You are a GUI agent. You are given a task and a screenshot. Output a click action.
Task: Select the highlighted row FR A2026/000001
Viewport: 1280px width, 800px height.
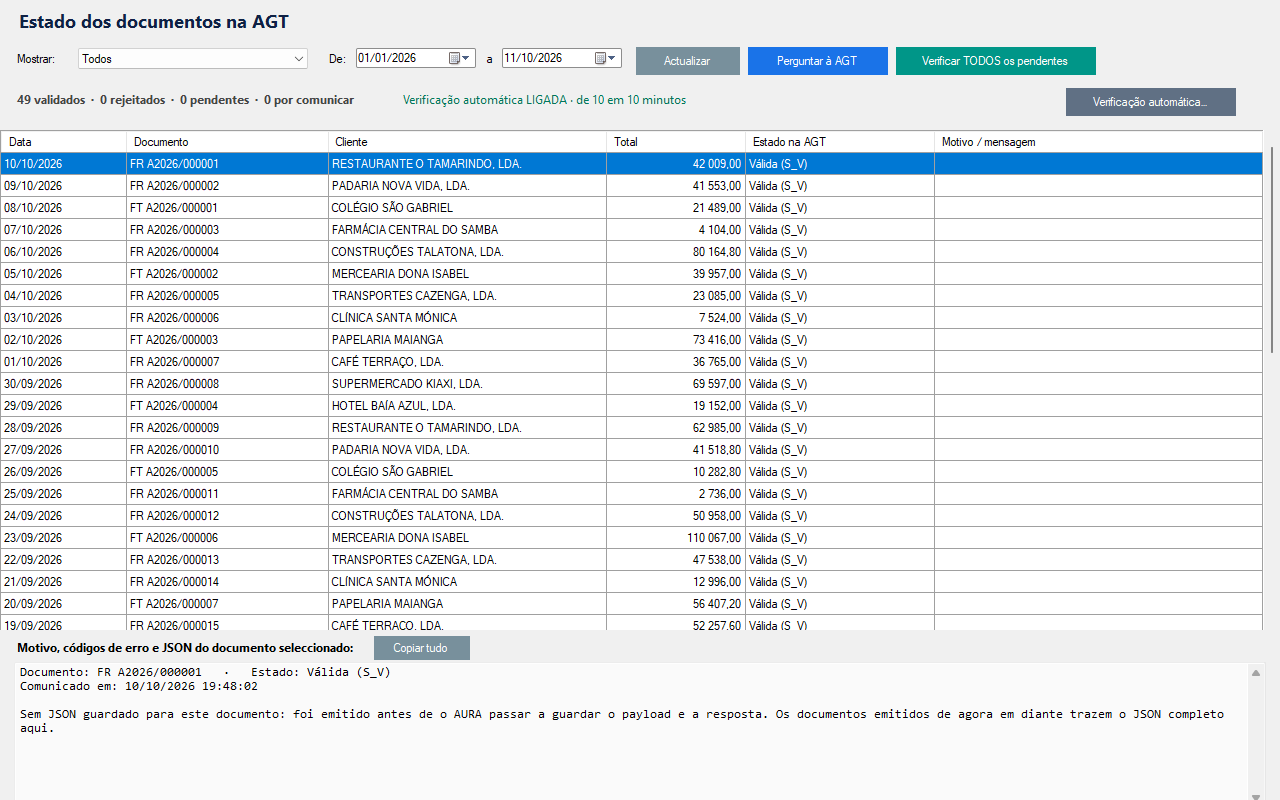click(631, 164)
